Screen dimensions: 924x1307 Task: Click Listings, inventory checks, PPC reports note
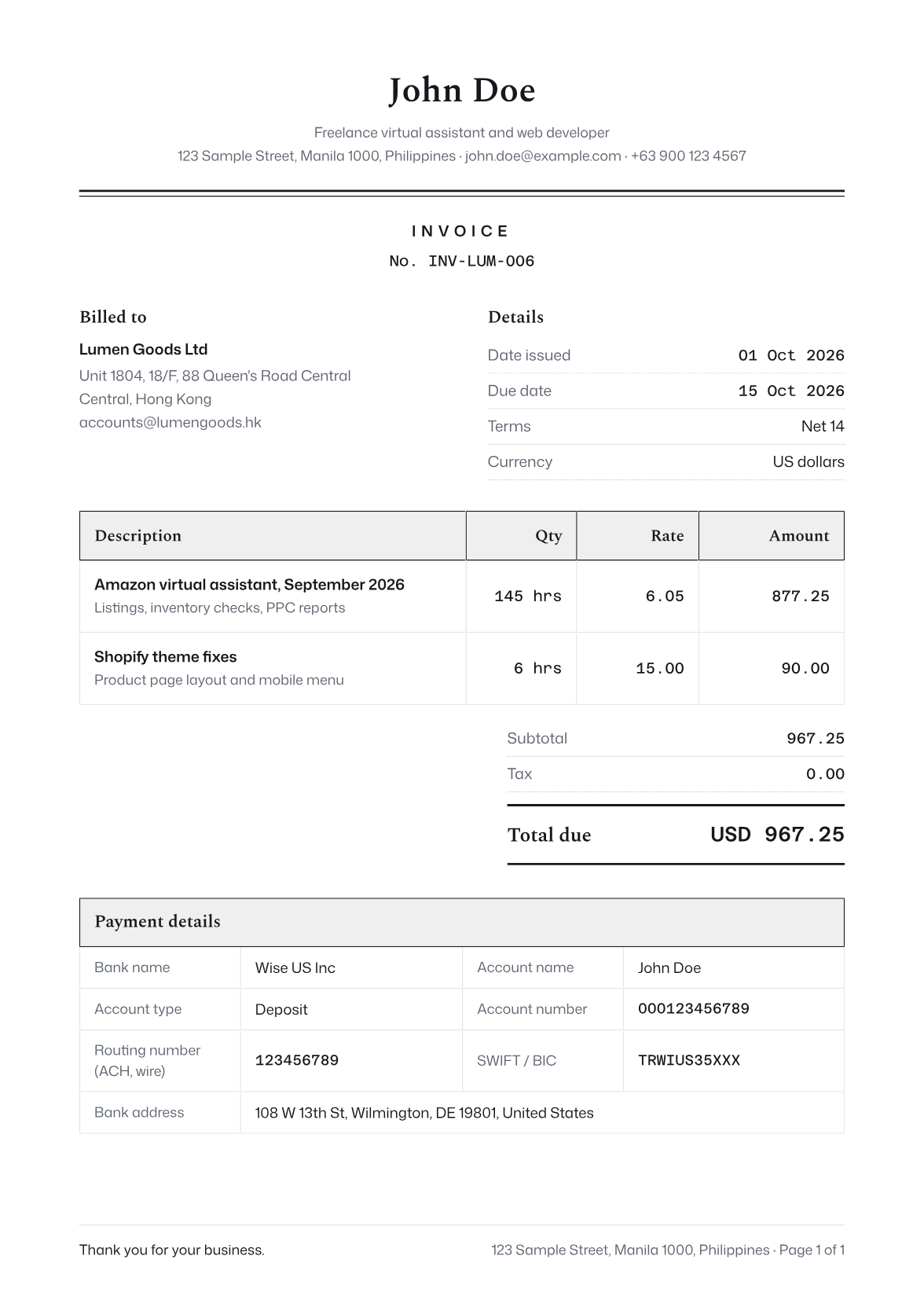point(220,608)
